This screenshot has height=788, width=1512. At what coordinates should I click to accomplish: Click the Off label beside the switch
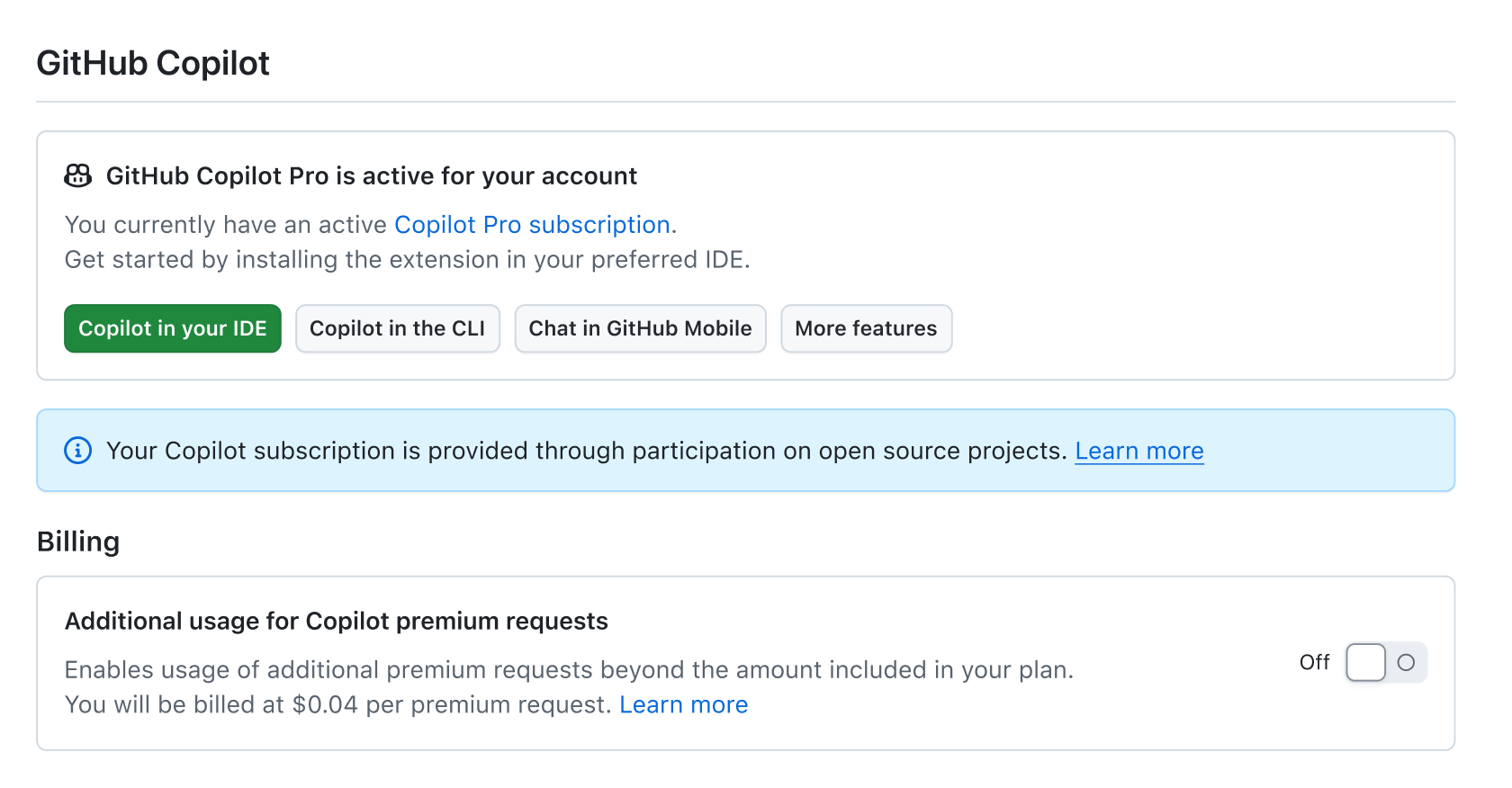click(x=1314, y=663)
